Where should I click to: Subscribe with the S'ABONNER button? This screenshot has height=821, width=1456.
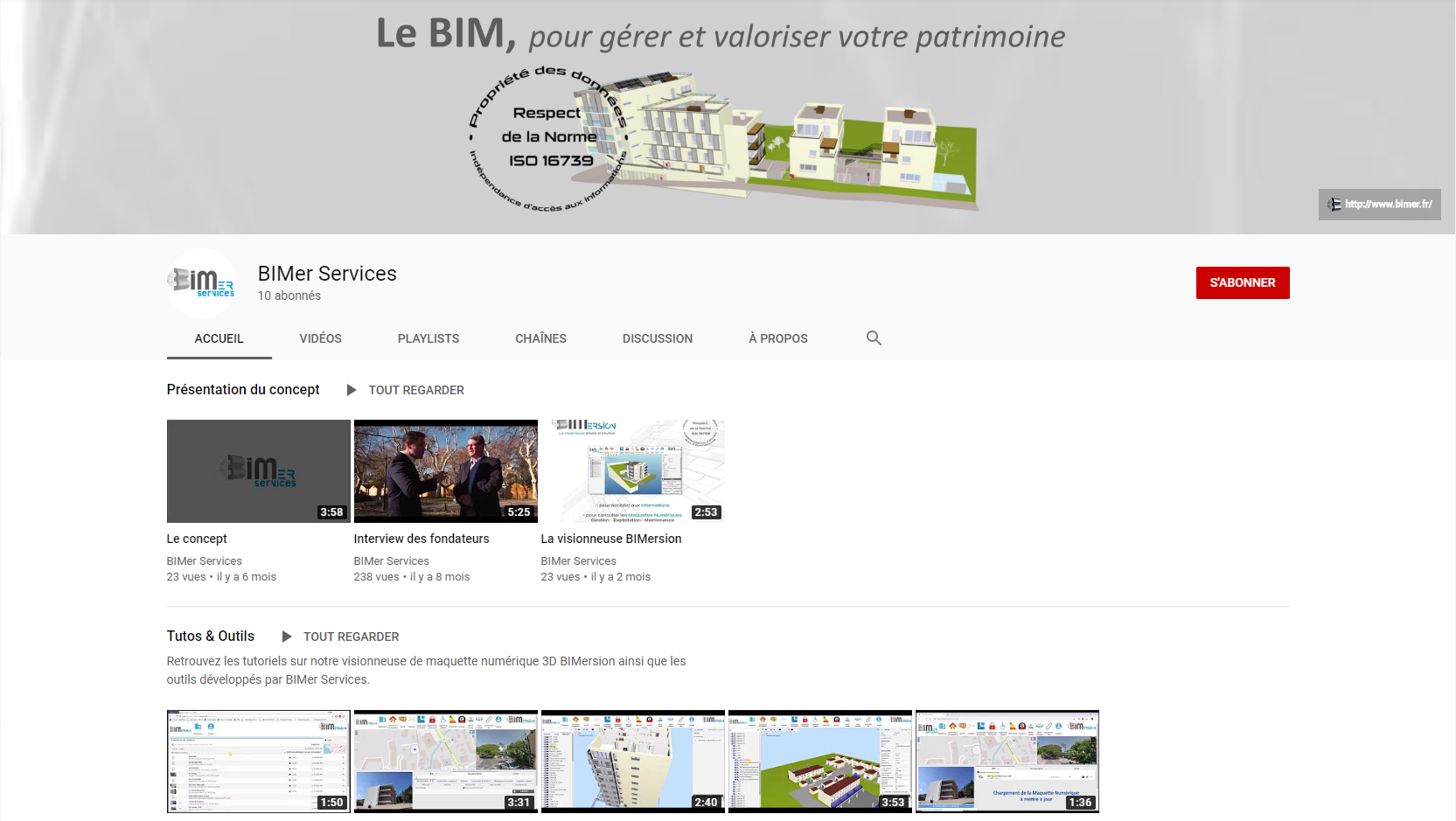click(1243, 282)
